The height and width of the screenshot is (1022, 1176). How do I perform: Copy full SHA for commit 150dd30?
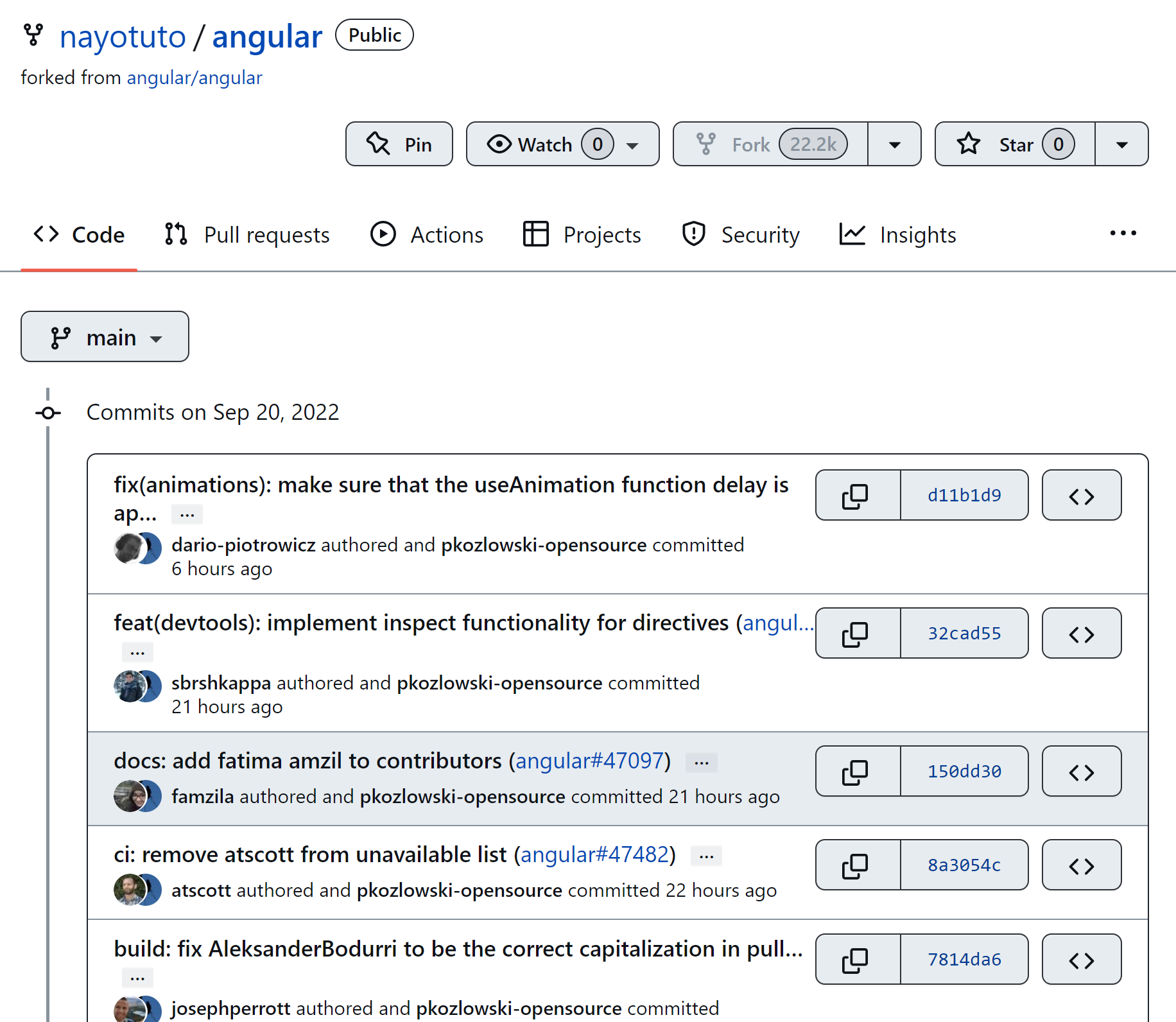click(x=858, y=771)
